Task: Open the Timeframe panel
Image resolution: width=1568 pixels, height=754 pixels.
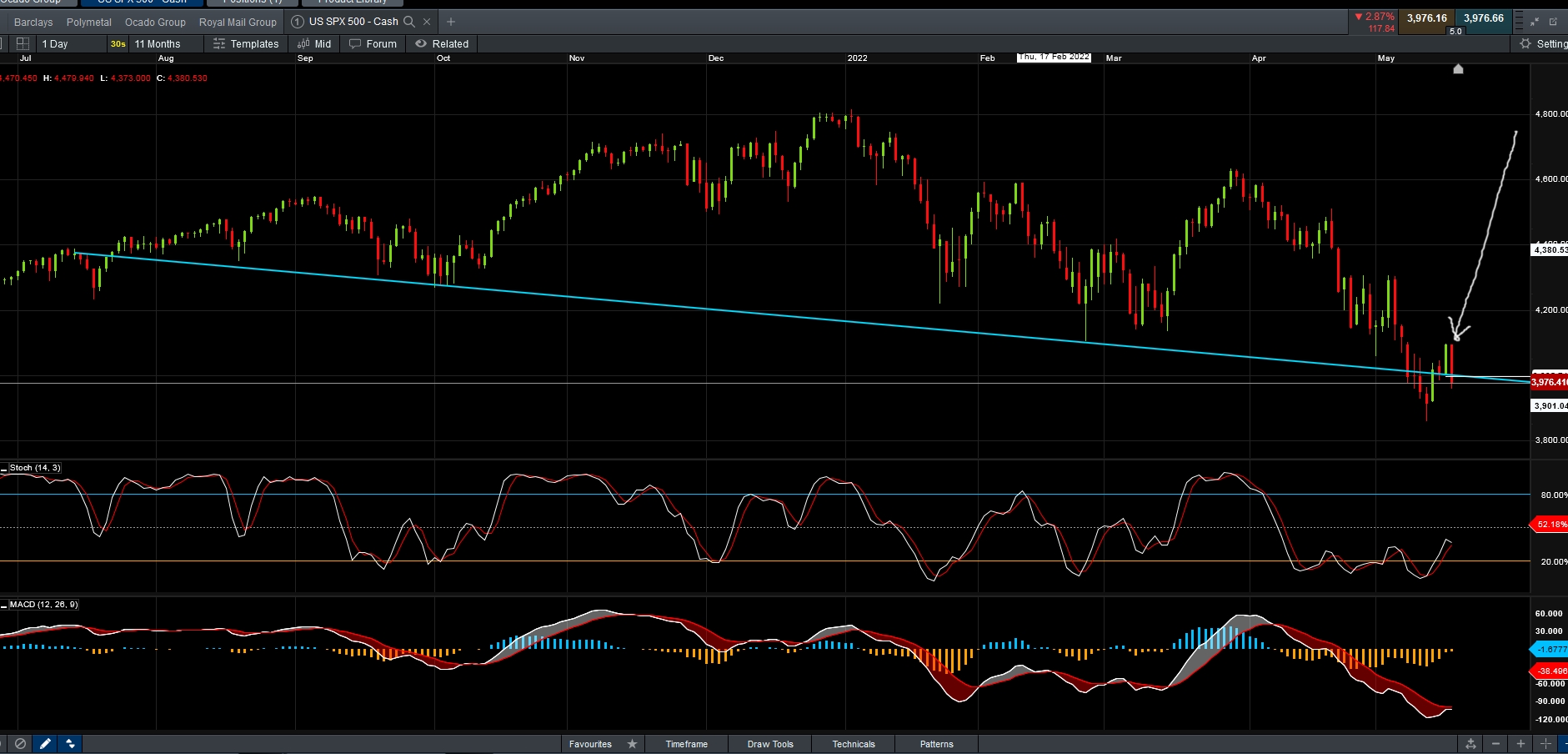Action: pyautogui.click(x=687, y=744)
